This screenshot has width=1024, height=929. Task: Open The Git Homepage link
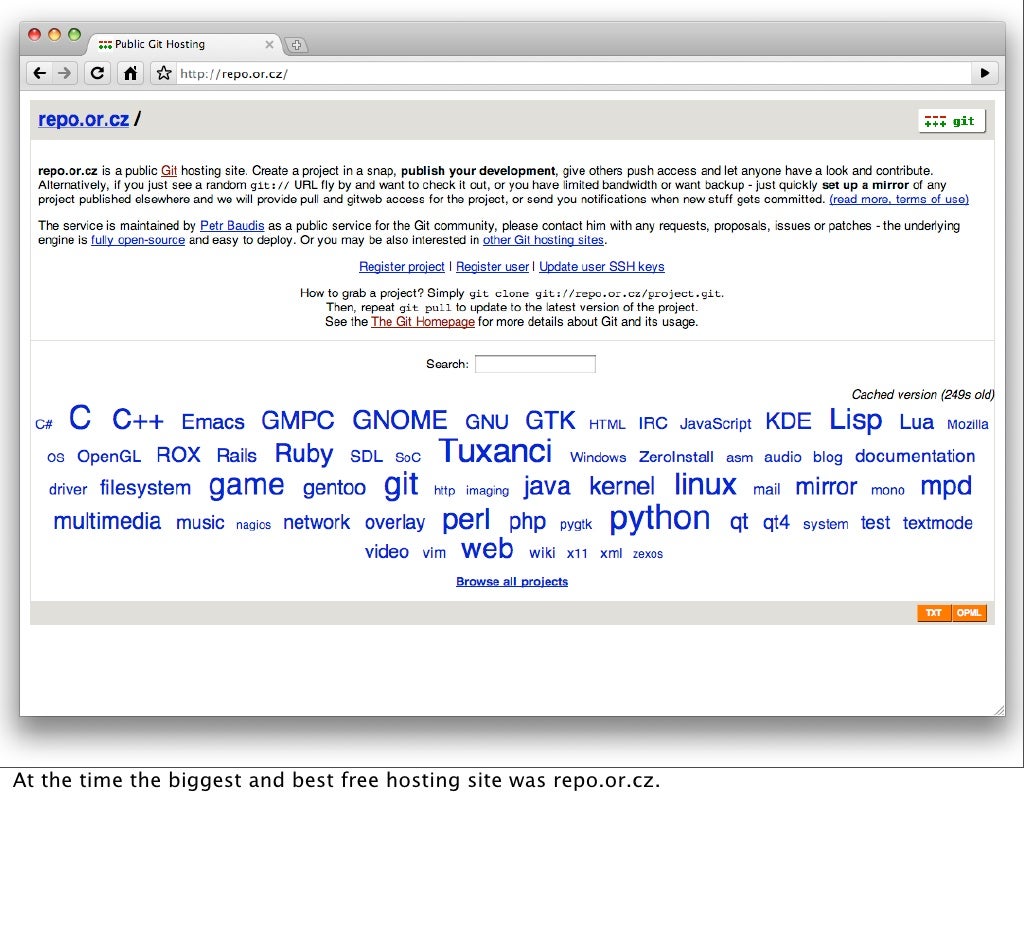[423, 322]
